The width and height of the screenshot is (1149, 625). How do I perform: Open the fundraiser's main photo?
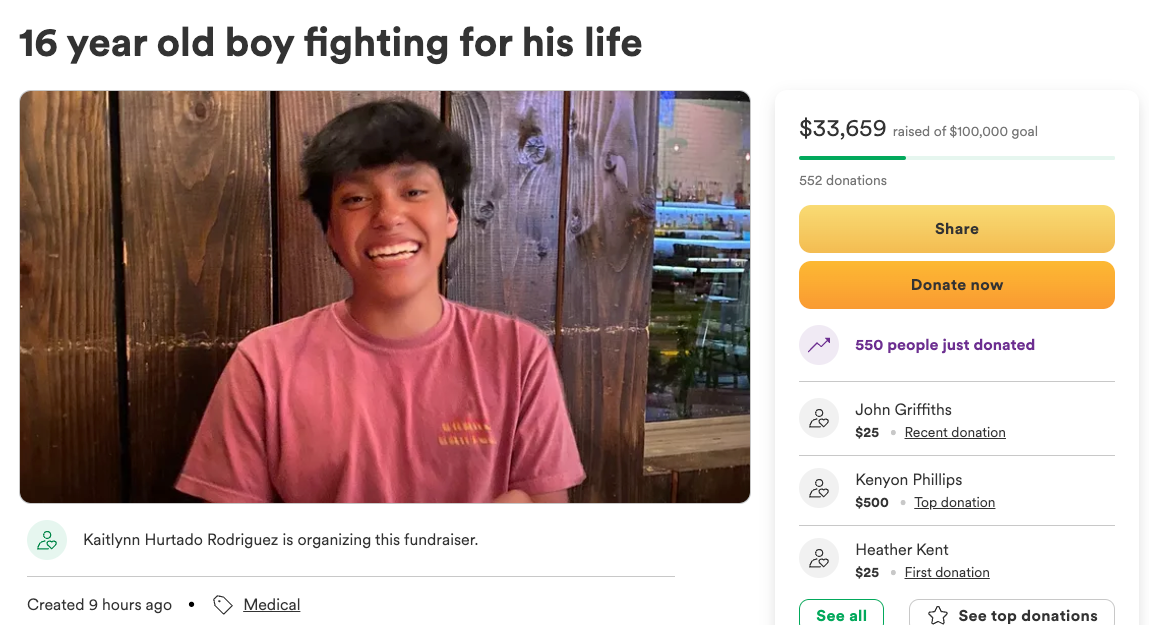point(385,297)
